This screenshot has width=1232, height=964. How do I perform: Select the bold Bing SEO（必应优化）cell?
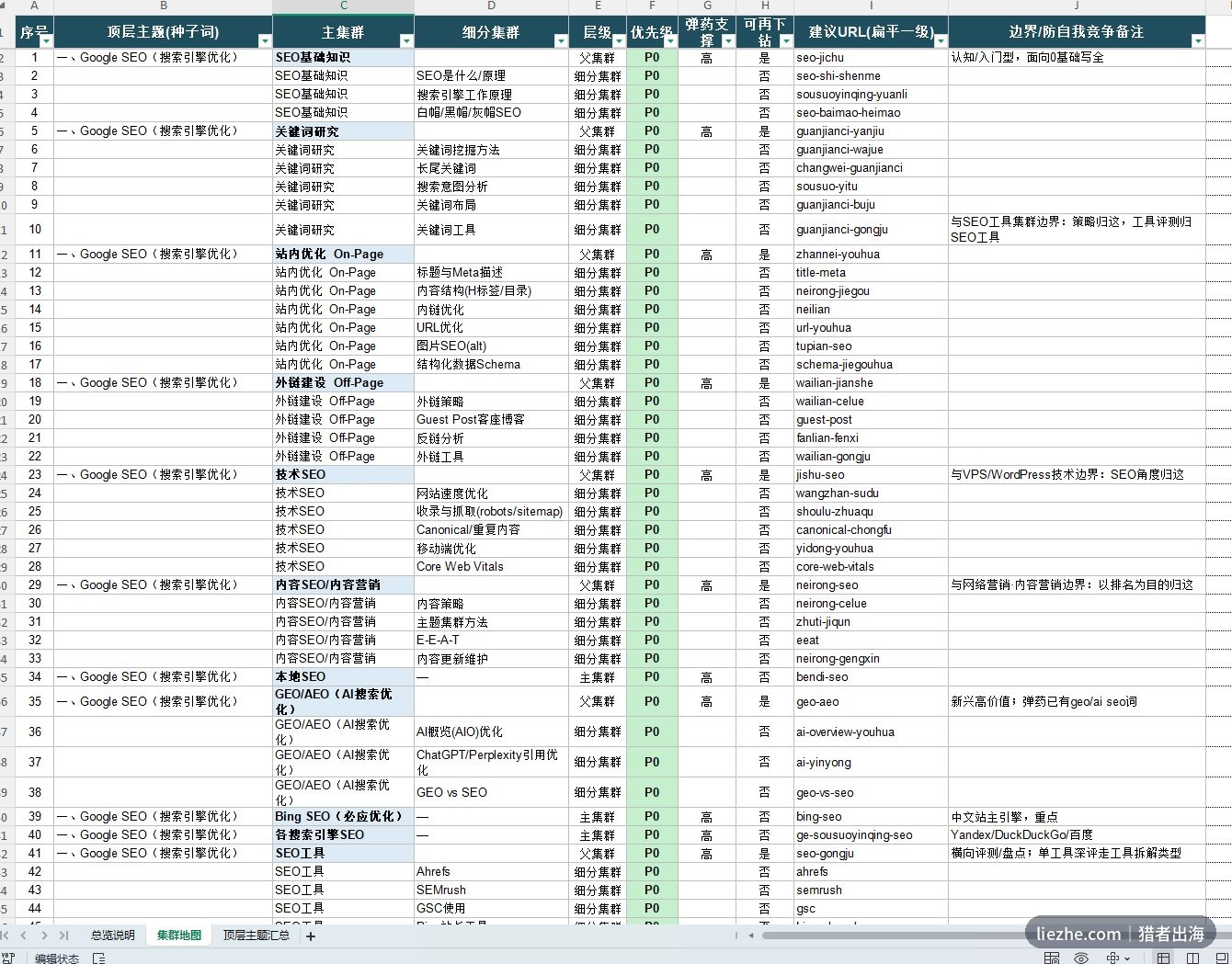344,816
